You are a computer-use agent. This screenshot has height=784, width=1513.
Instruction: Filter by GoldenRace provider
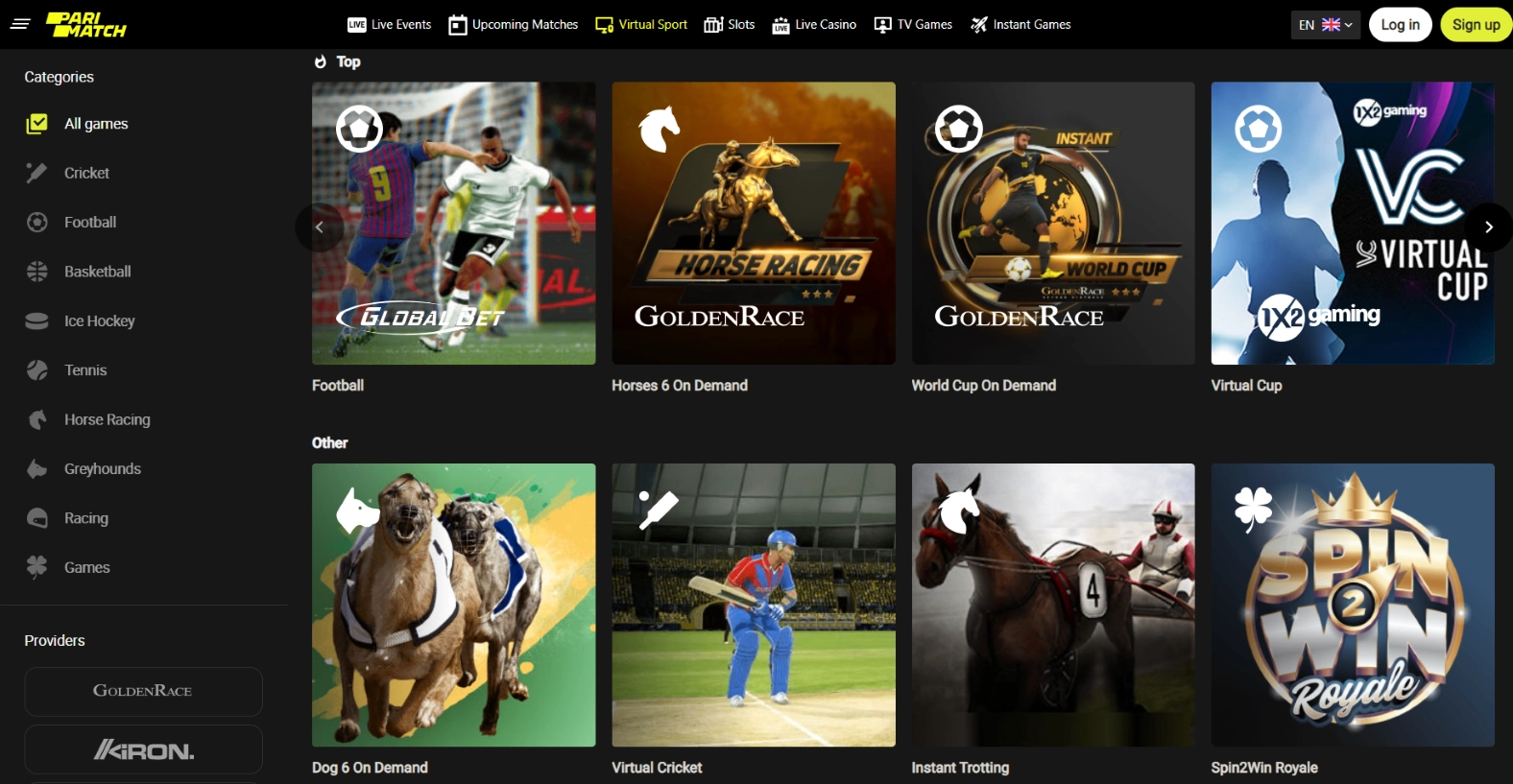point(143,691)
